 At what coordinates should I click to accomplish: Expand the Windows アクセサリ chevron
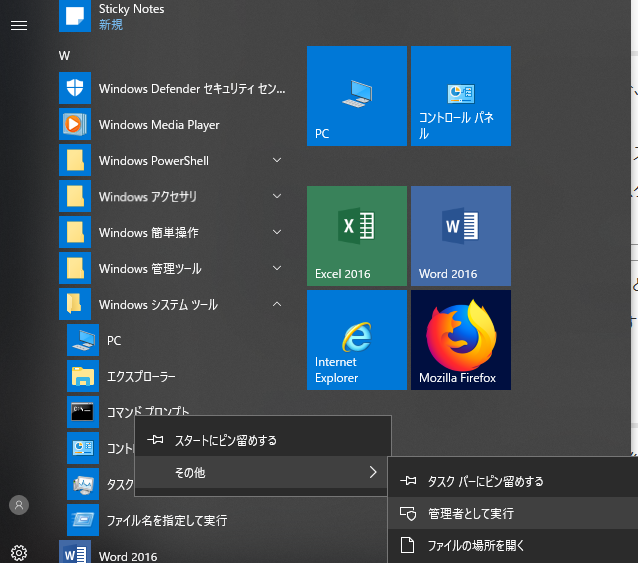tap(277, 196)
